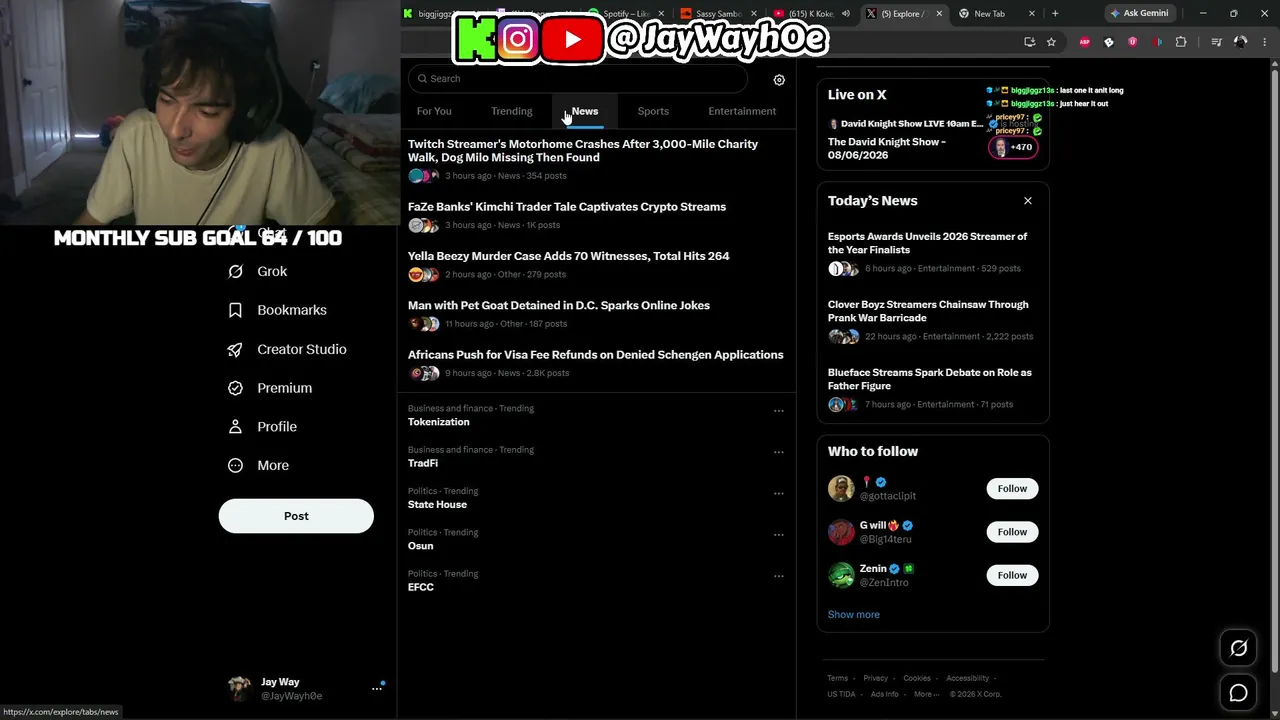The height and width of the screenshot is (720, 1280).
Task: Open more options for Tokenization trend
Action: click(778, 410)
